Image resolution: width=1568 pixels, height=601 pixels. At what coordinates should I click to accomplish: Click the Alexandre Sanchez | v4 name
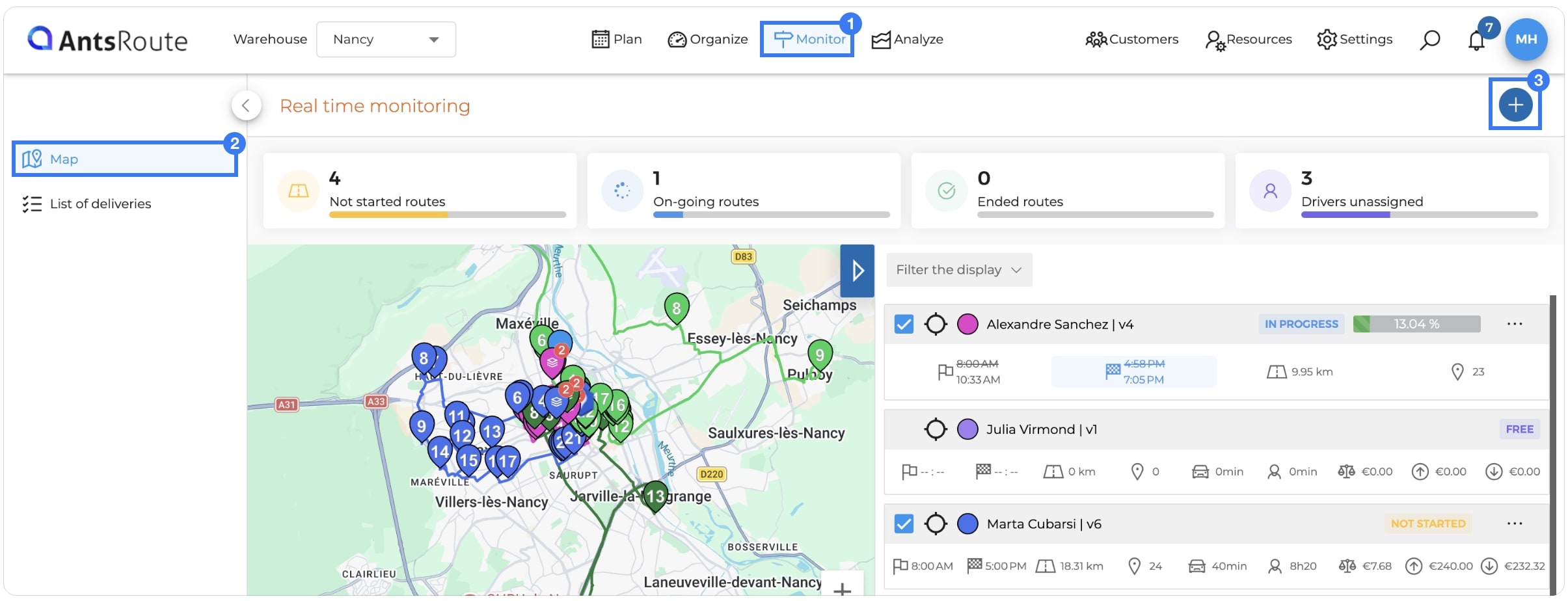(x=1060, y=324)
